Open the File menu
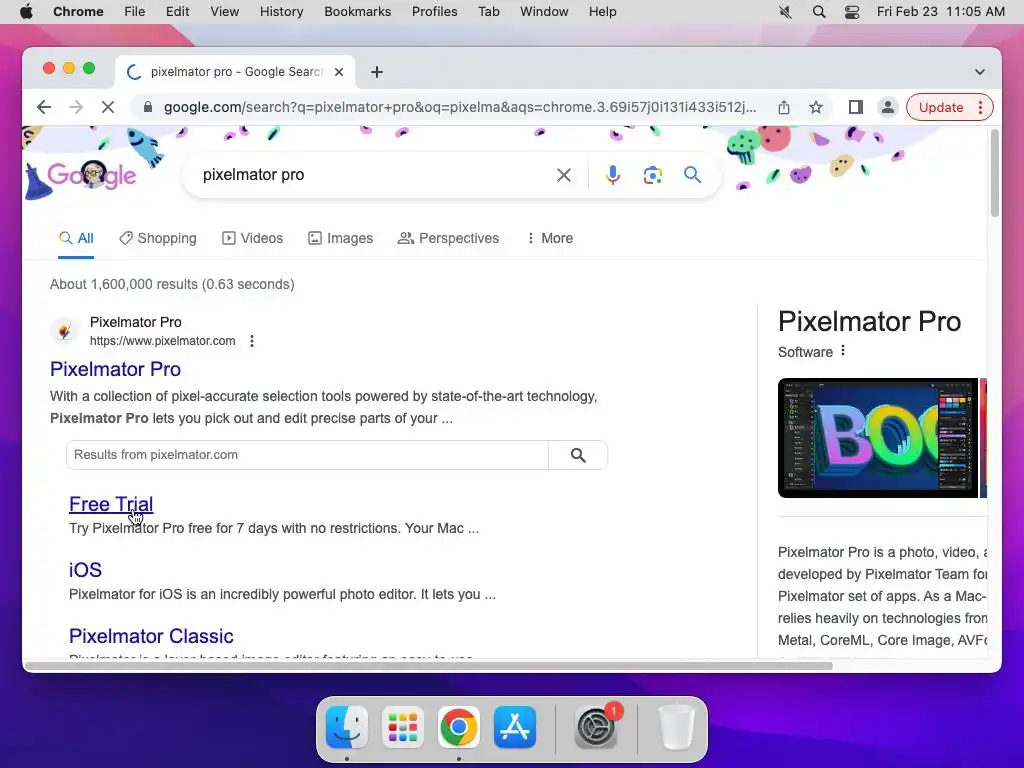The image size is (1024, 768). click(x=135, y=12)
